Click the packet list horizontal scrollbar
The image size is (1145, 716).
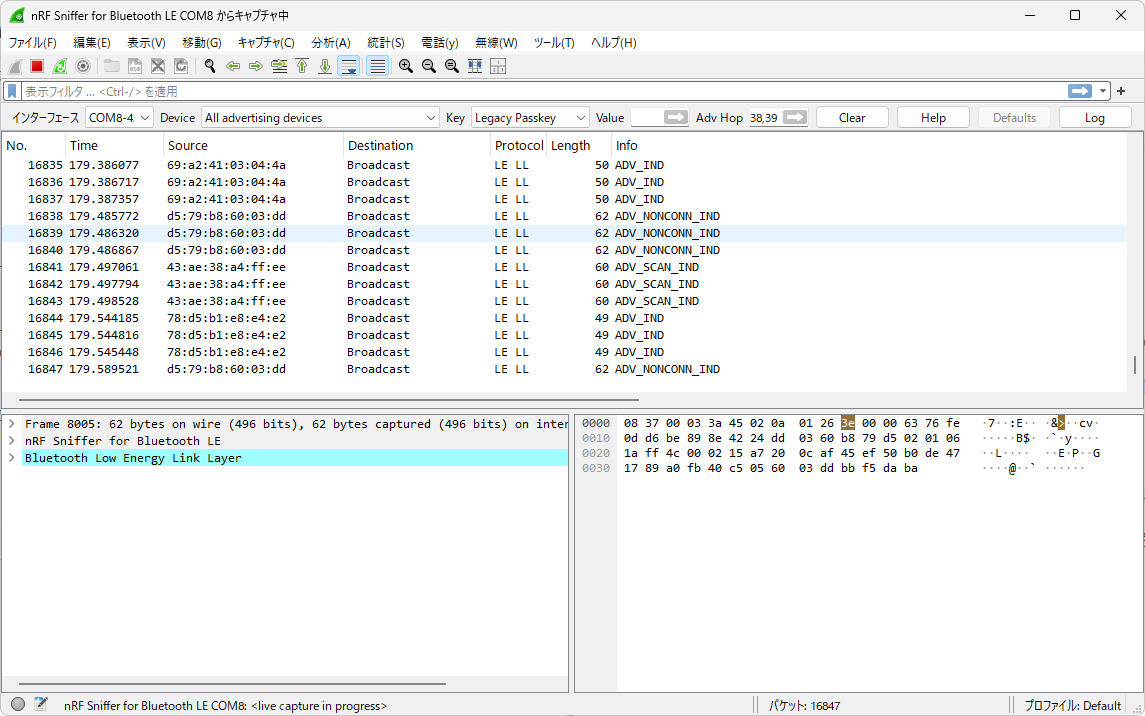click(329, 400)
